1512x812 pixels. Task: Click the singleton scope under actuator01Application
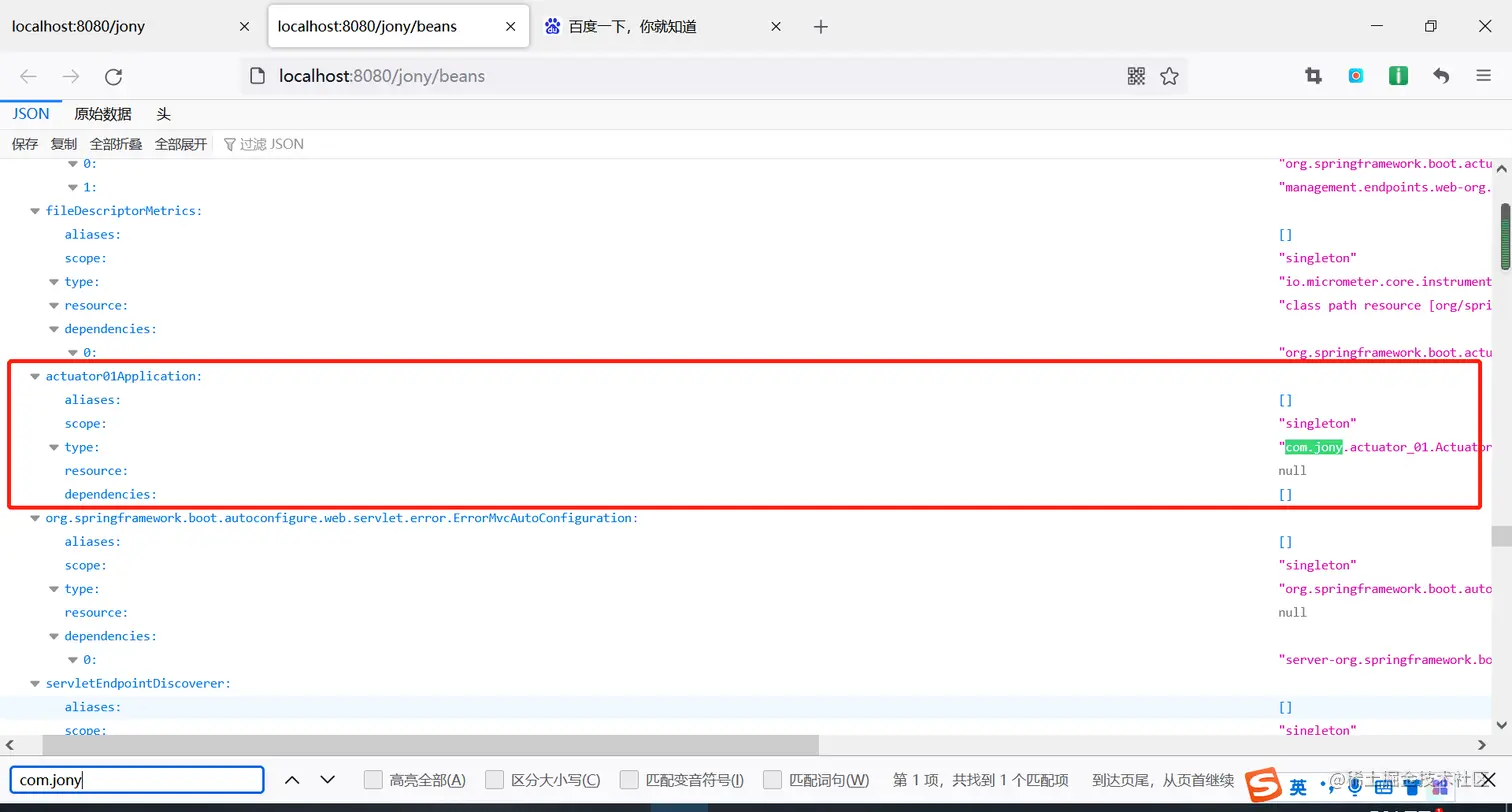click(1317, 424)
